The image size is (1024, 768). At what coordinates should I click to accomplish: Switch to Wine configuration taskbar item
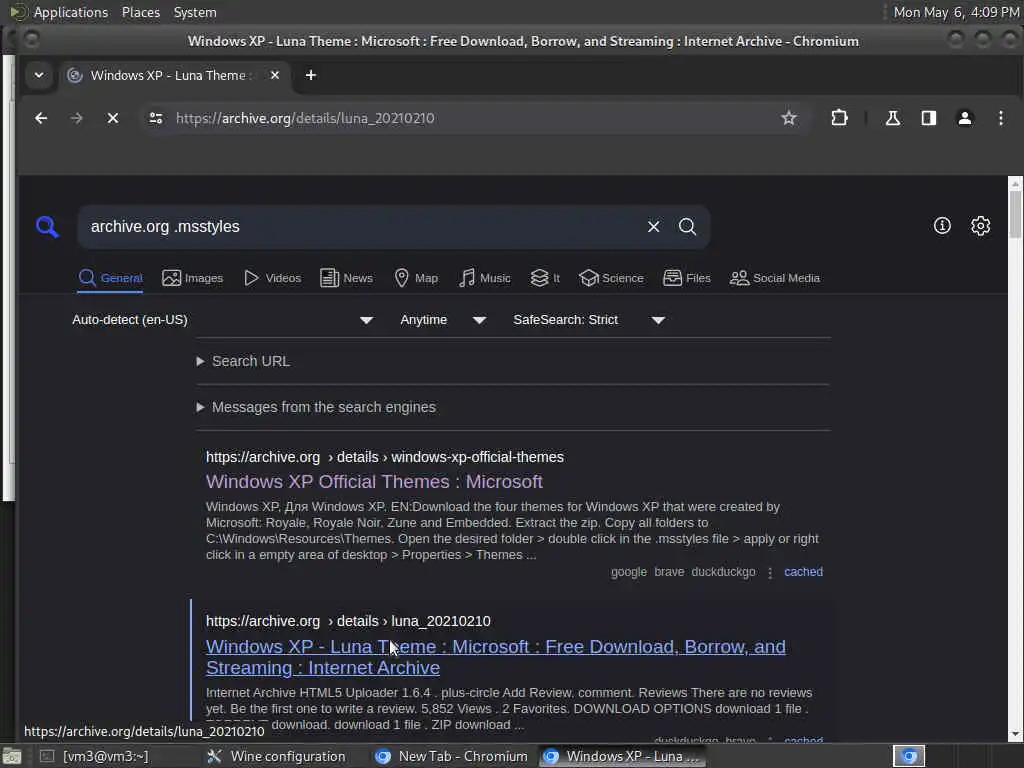[x=276, y=756]
